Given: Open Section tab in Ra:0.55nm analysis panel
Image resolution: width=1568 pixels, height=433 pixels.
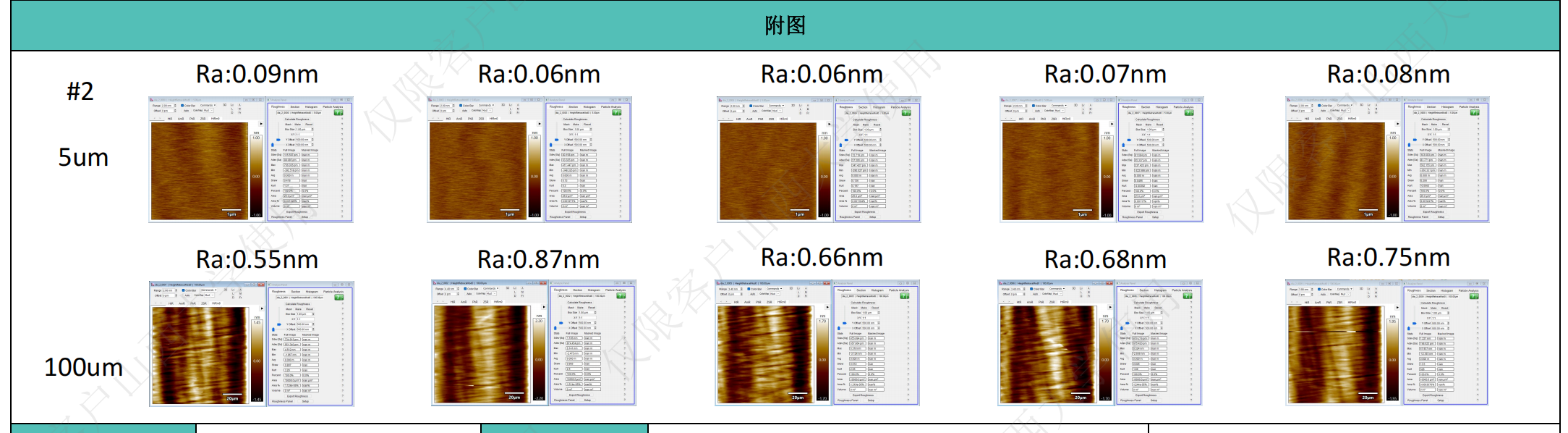Looking at the screenshot, I should 295,292.
